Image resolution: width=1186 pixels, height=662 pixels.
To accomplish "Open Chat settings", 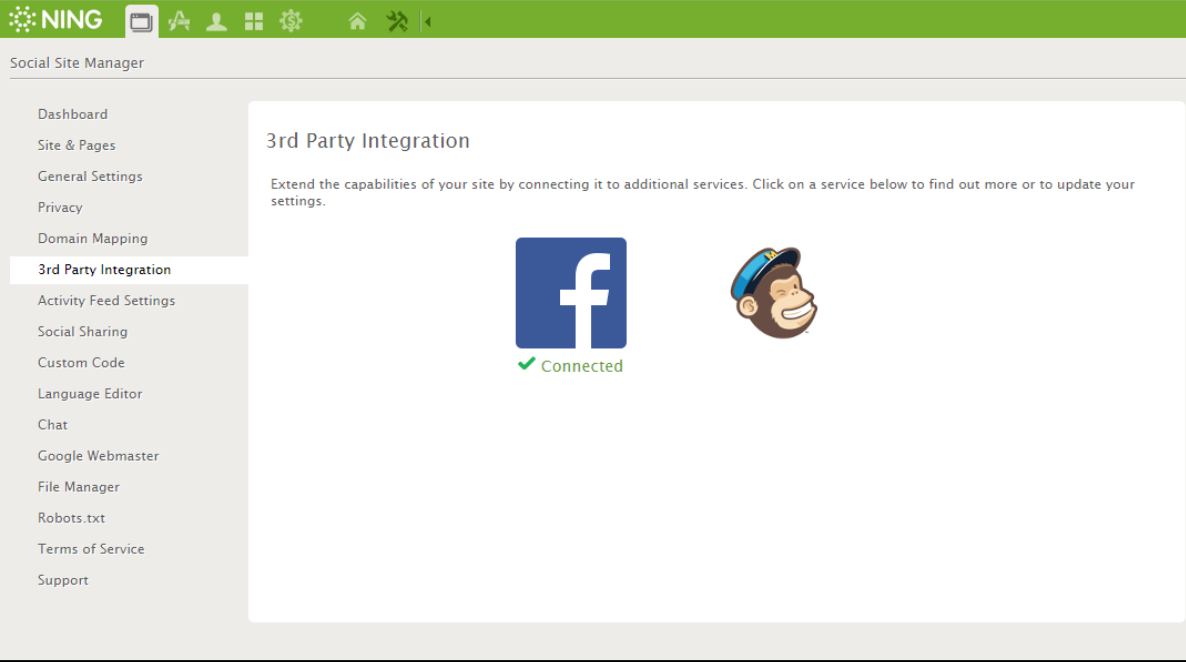I will pyautogui.click(x=52, y=424).
